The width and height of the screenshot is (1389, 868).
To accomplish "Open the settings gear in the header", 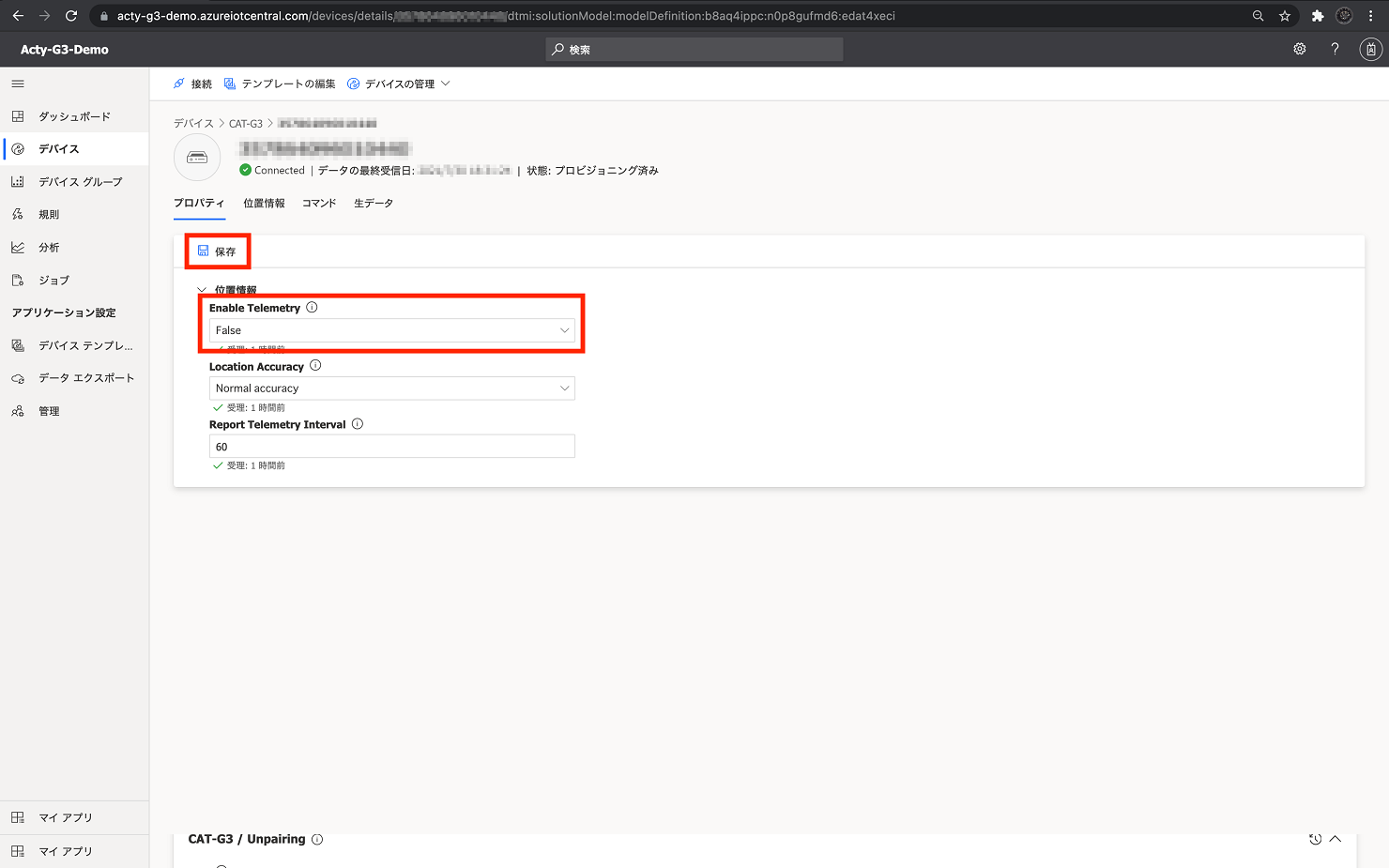I will (1300, 49).
